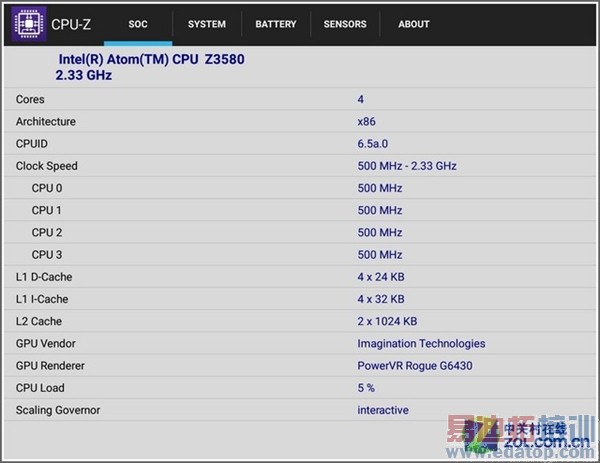
Task: Select the L1 I-Cache row label
Action: (x=42, y=299)
